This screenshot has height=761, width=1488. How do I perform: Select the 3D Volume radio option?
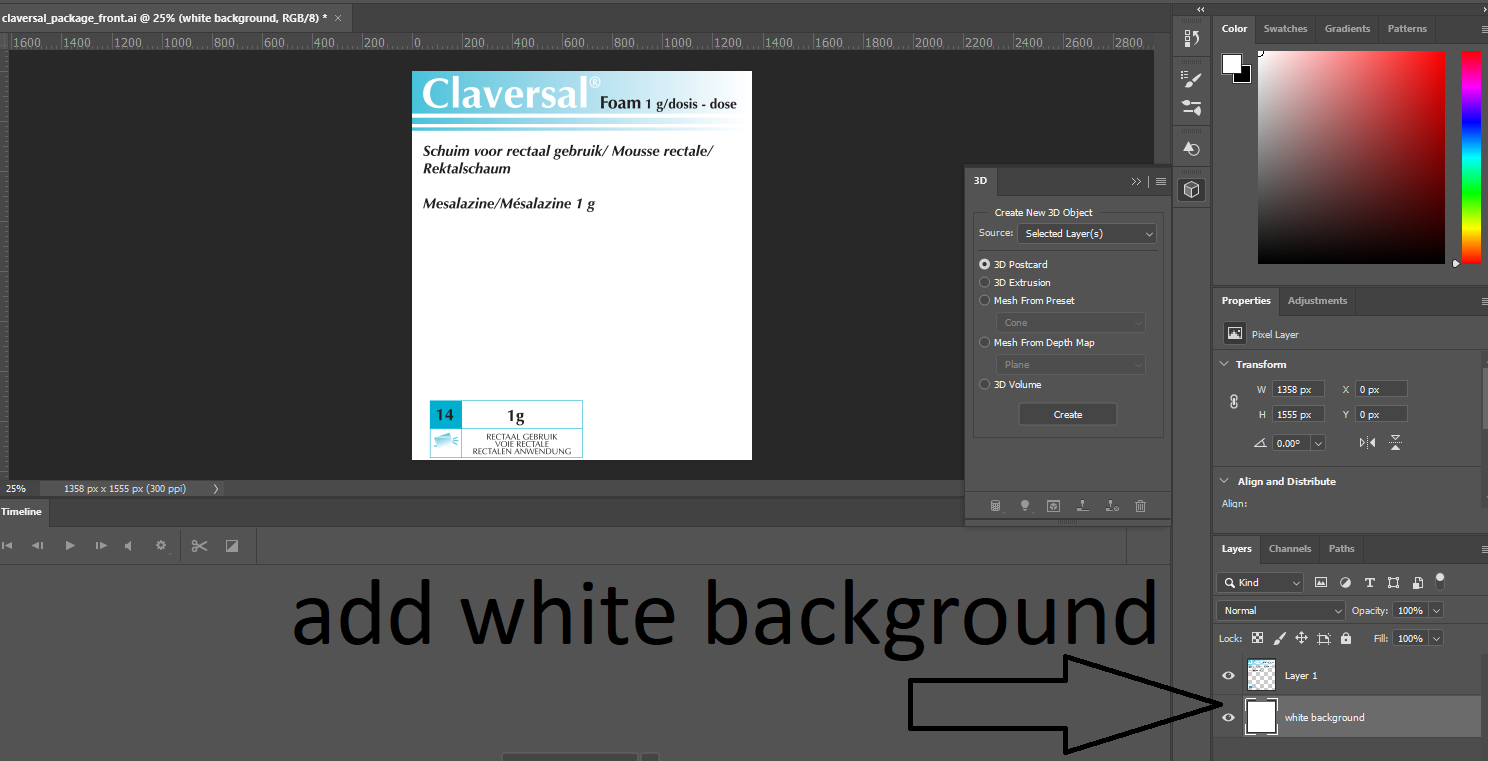pos(984,384)
